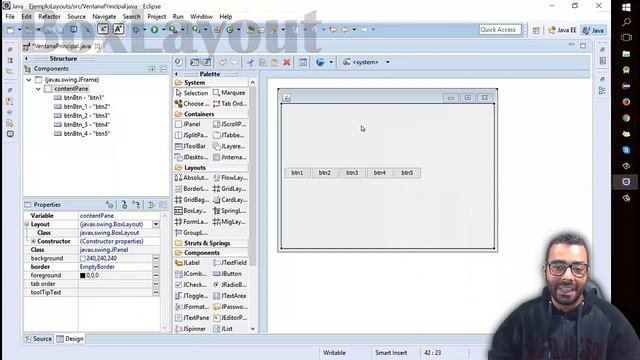Open the background property editor button
The image size is (640, 360).
(x=156, y=258)
